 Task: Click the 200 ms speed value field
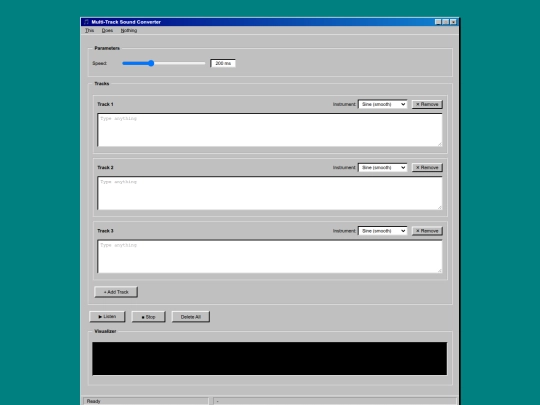[223, 63]
